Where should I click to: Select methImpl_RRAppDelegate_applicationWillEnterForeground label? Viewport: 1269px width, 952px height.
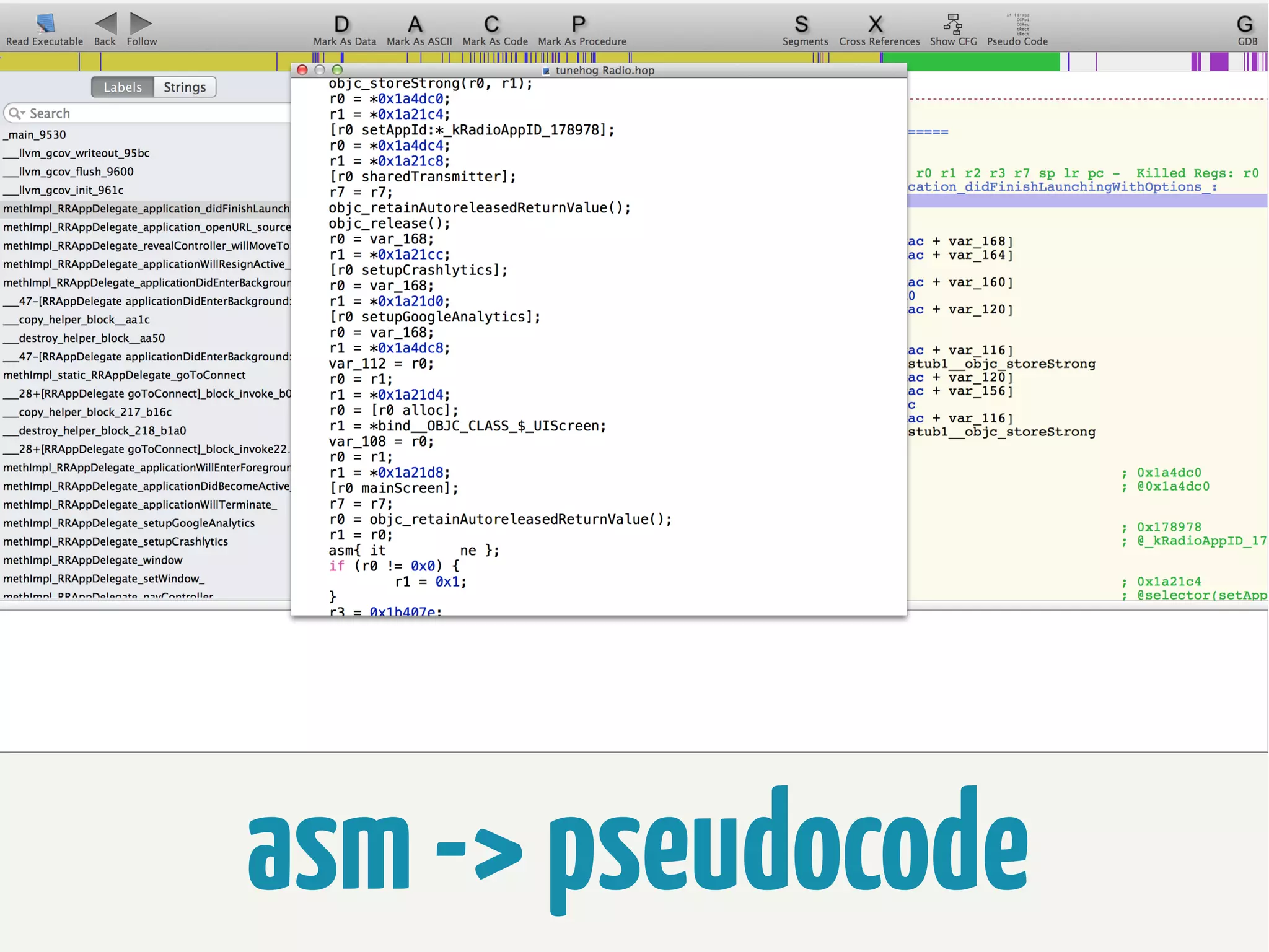click(x=146, y=468)
